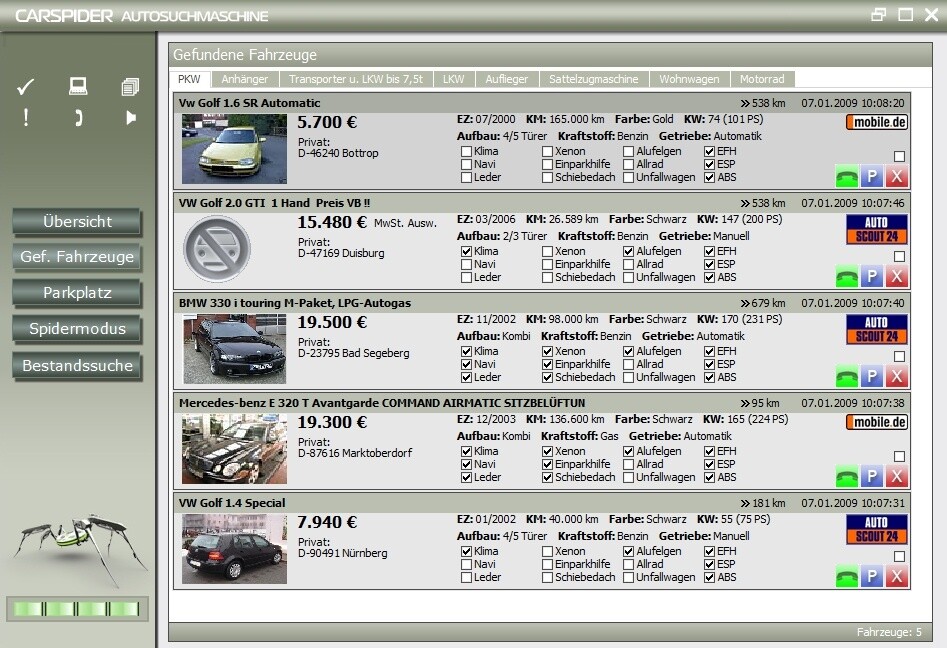Tick selection checkbox for VW Golf 1.4 Special
This screenshot has width=947, height=648.
click(899, 556)
